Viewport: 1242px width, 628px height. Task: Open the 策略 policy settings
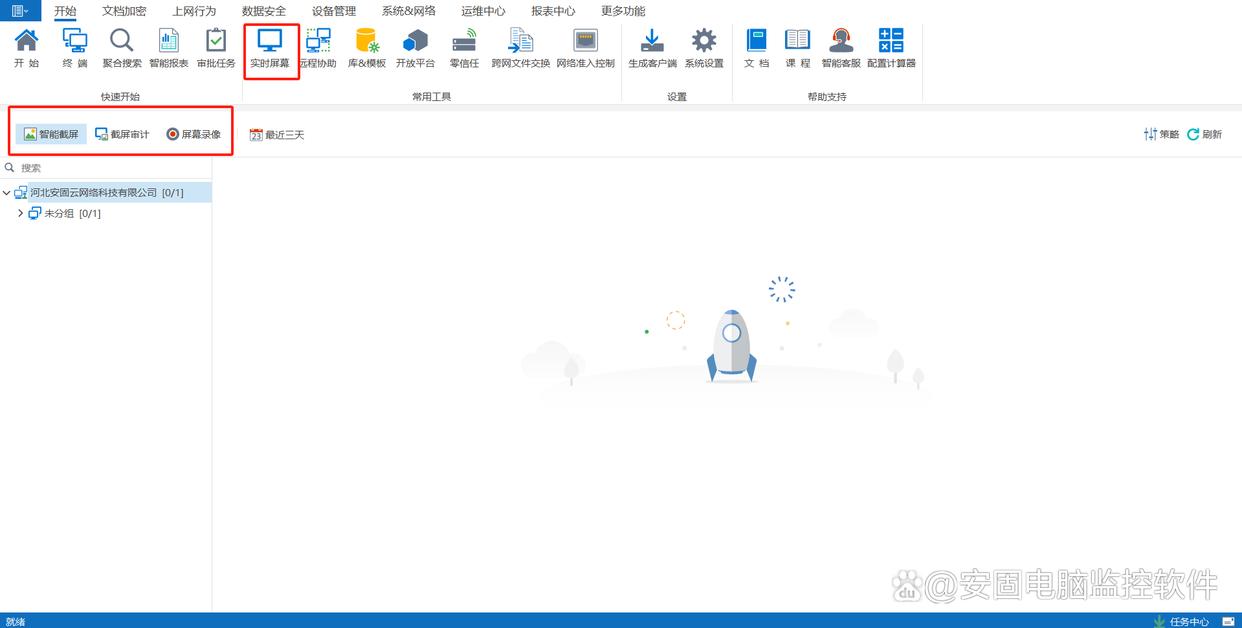click(x=1162, y=134)
